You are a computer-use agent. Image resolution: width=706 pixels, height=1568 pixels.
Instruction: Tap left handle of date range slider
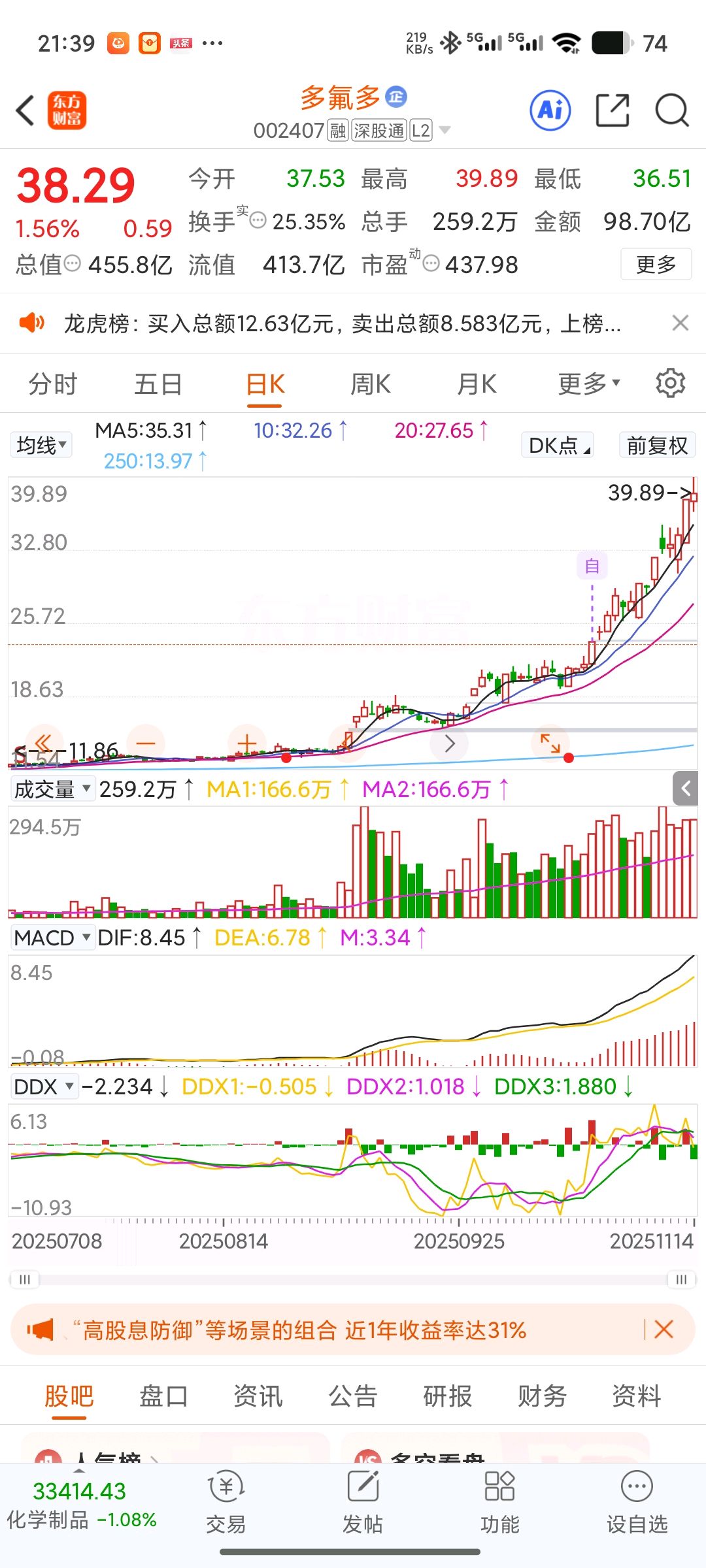pos(25,1279)
